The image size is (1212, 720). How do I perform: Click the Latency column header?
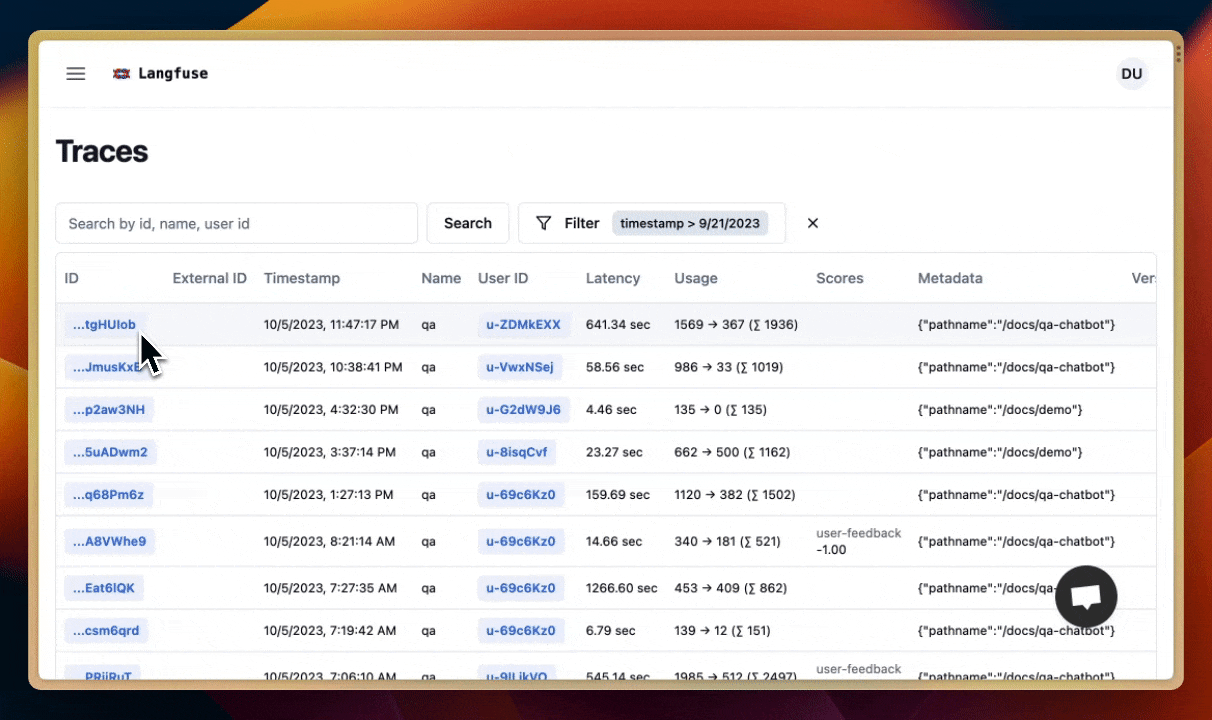tap(613, 278)
